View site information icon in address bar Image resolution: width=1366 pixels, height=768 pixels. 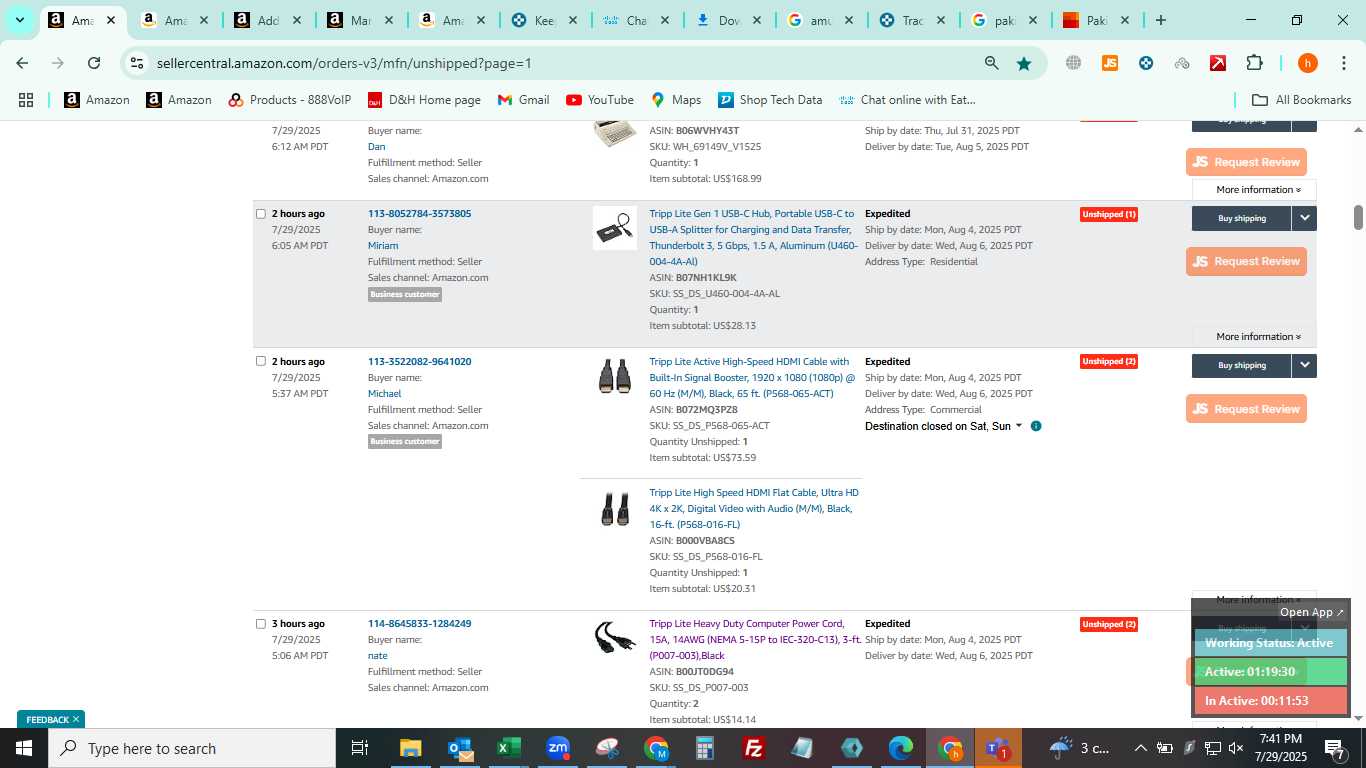pyautogui.click(x=137, y=63)
